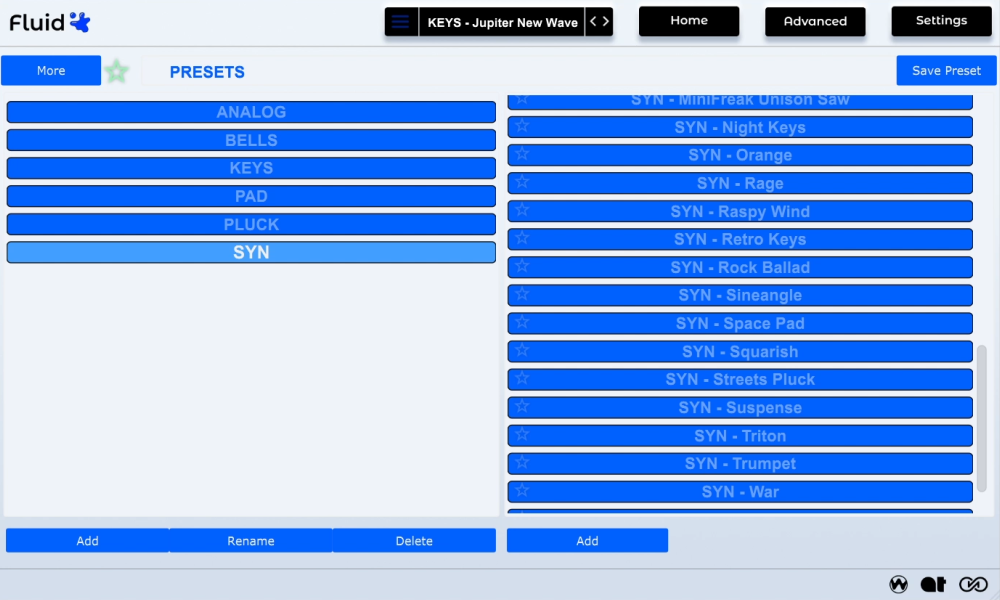Expand the PLUCK preset category
The width and height of the screenshot is (1000, 600).
click(x=251, y=224)
